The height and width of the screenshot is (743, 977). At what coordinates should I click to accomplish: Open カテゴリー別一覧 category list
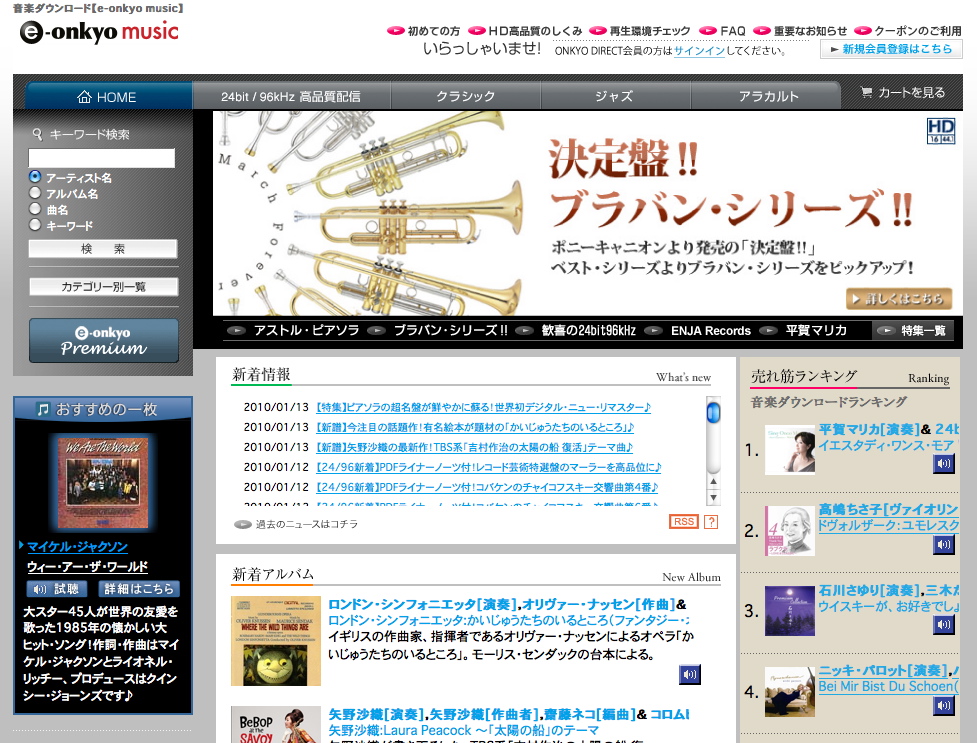coord(104,287)
